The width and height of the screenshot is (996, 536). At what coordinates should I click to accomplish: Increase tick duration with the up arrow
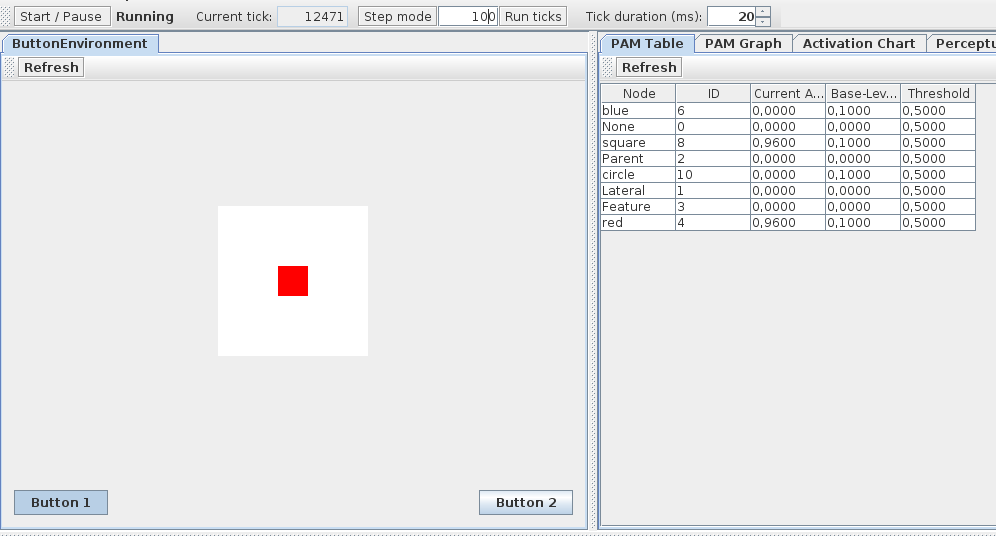(x=763, y=11)
